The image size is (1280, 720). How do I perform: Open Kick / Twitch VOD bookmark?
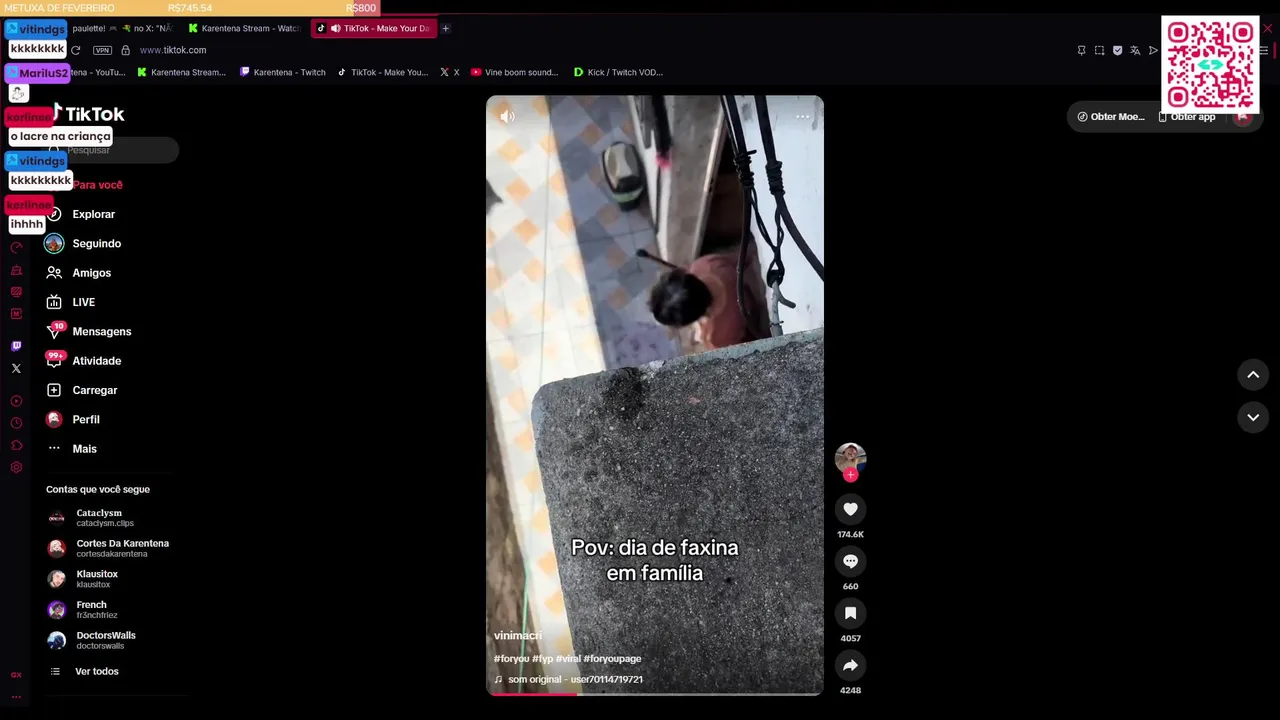618,72
